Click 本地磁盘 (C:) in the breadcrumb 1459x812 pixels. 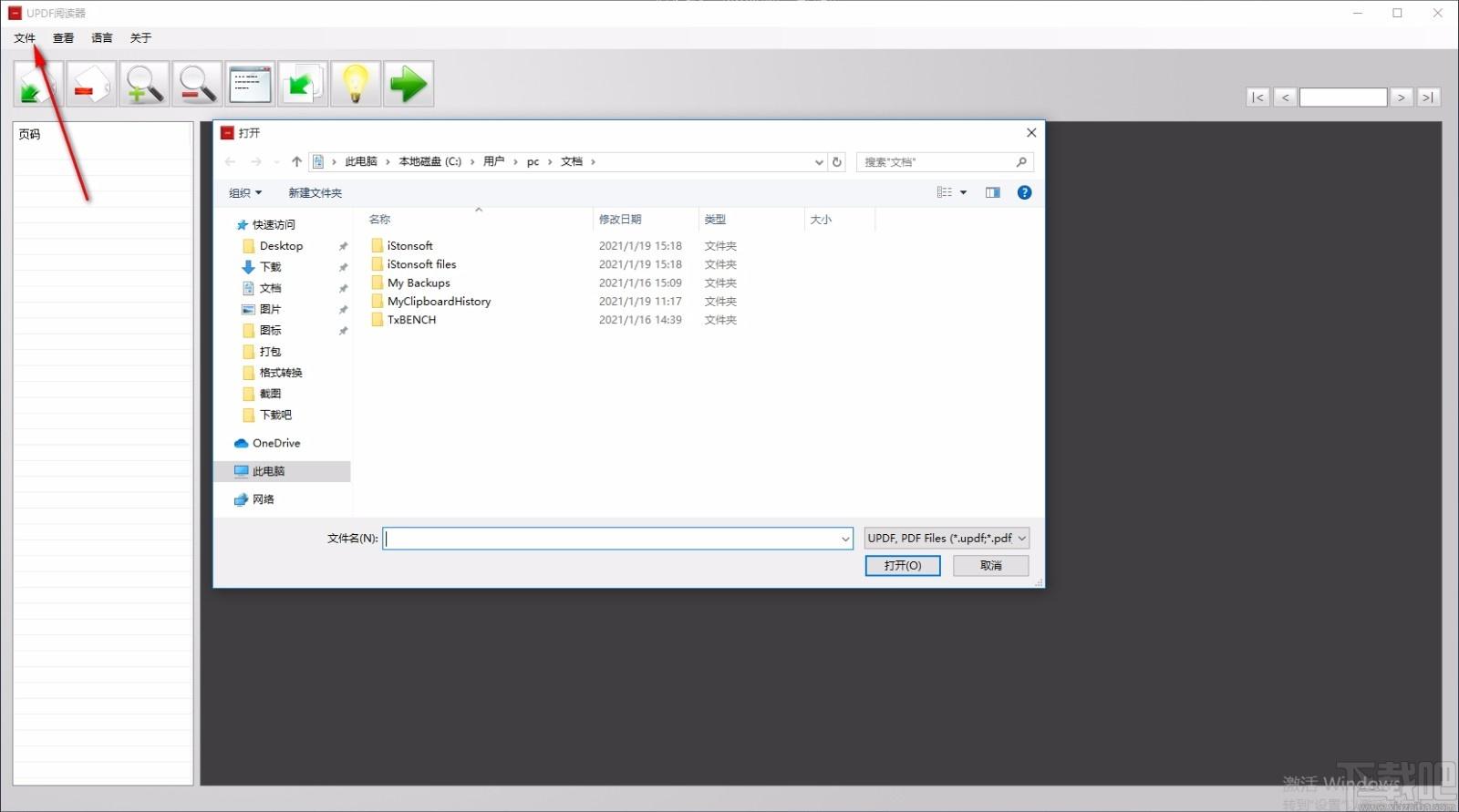tap(430, 162)
